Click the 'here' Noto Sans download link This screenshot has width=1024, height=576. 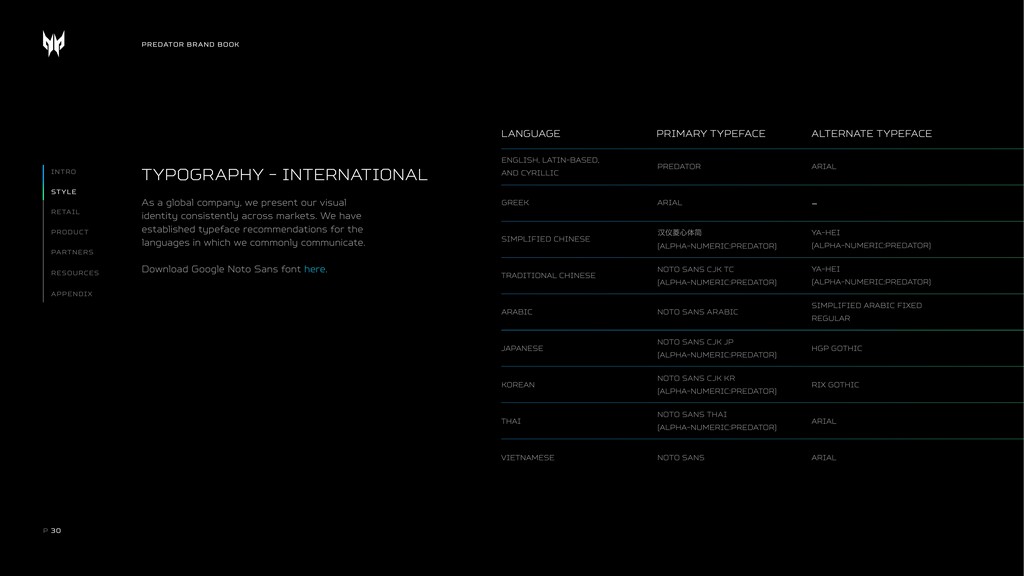[x=314, y=269]
